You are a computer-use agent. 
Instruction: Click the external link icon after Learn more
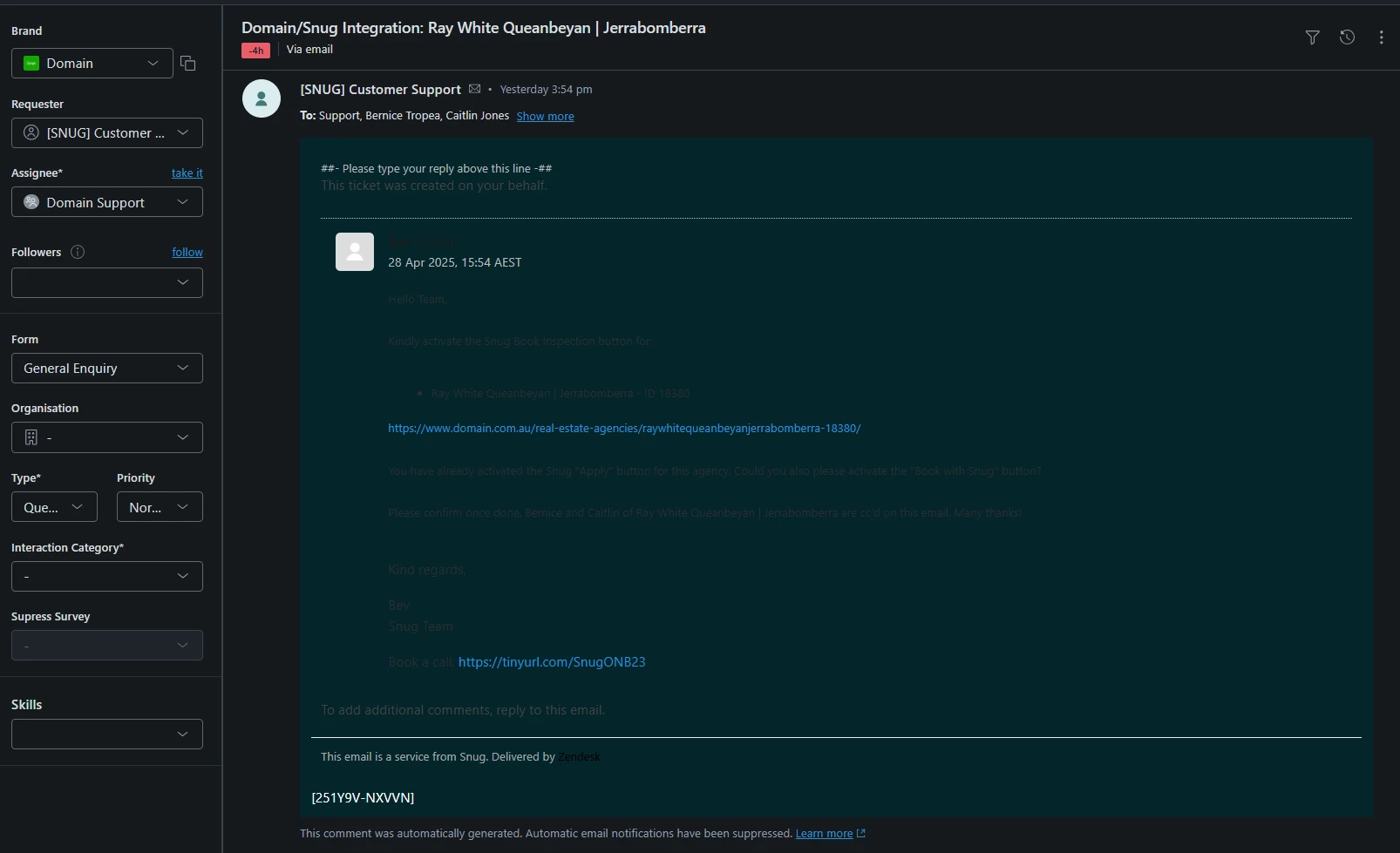pyautogui.click(x=861, y=834)
